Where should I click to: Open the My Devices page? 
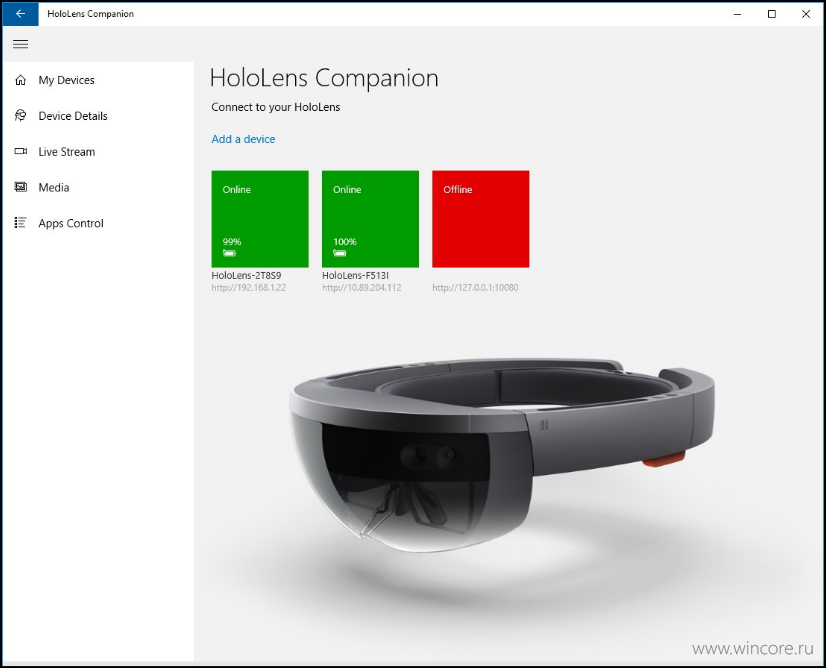98,80
